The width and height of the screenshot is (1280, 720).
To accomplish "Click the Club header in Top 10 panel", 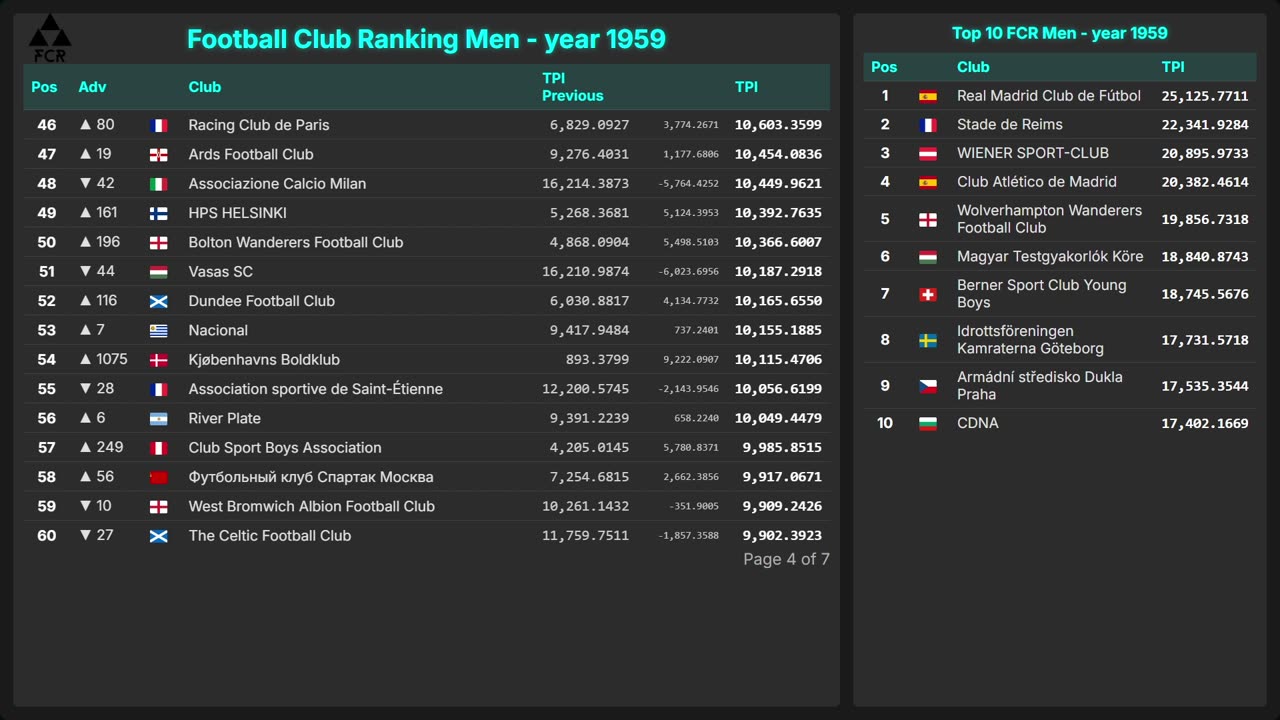I will [973, 67].
